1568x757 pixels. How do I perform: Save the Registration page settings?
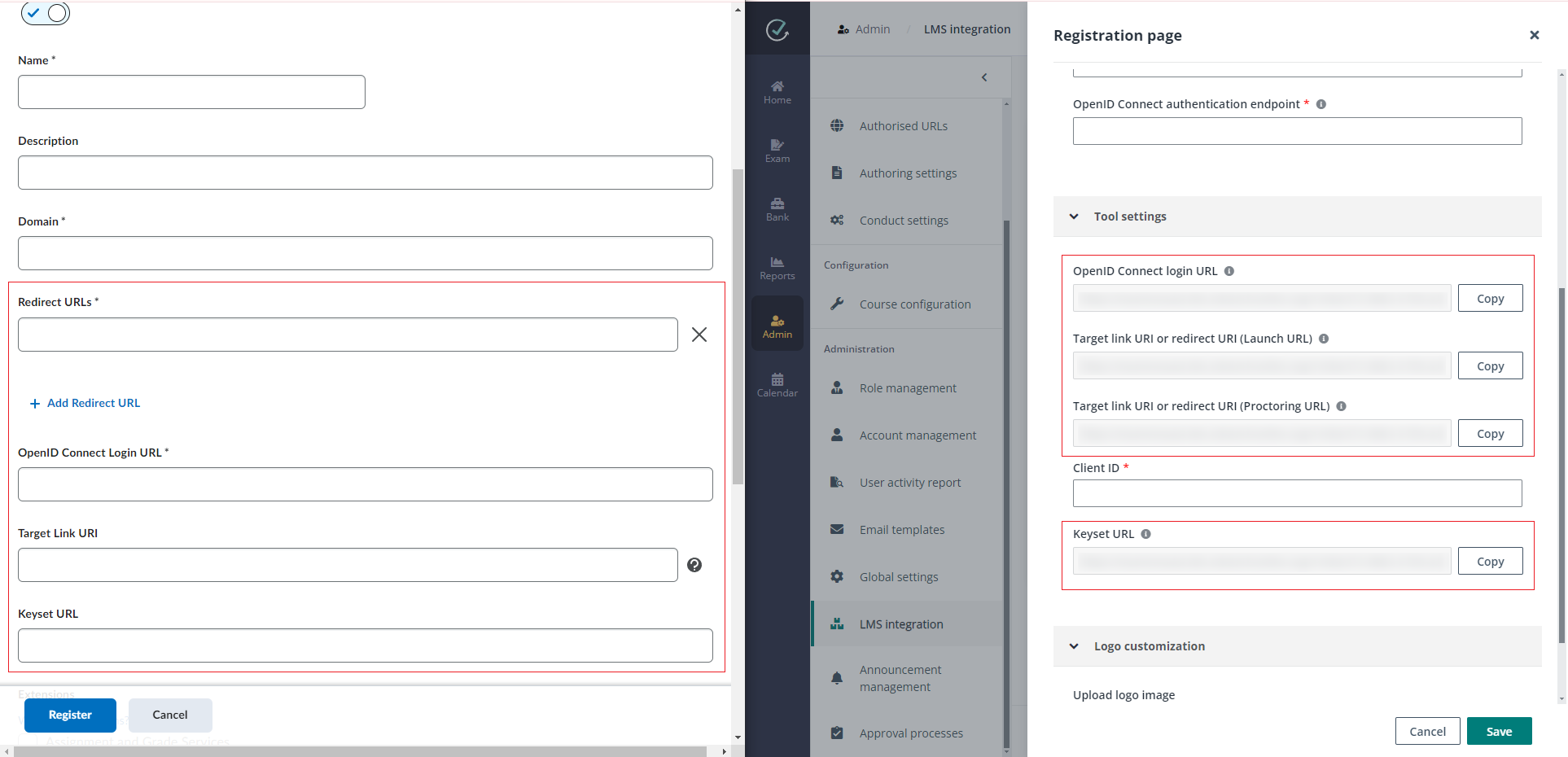(1499, 731)
